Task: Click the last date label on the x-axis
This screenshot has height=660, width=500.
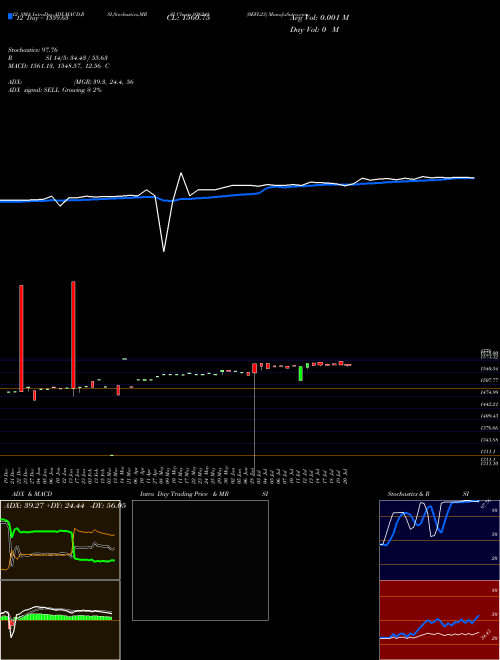Action: point(346,476)
